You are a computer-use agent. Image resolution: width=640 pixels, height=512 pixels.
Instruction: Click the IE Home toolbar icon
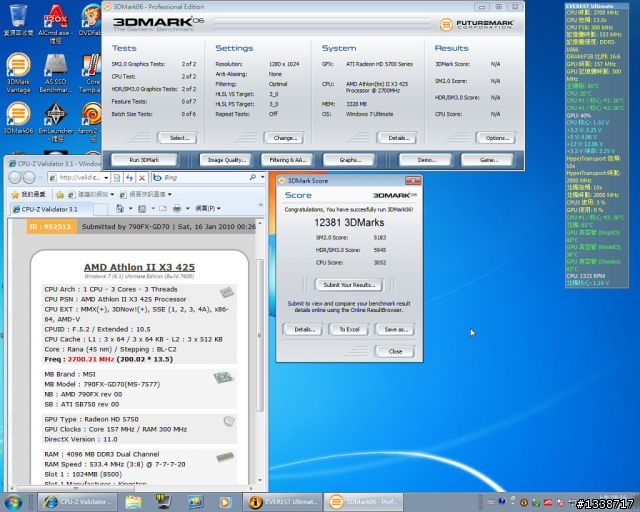[120, 209]
